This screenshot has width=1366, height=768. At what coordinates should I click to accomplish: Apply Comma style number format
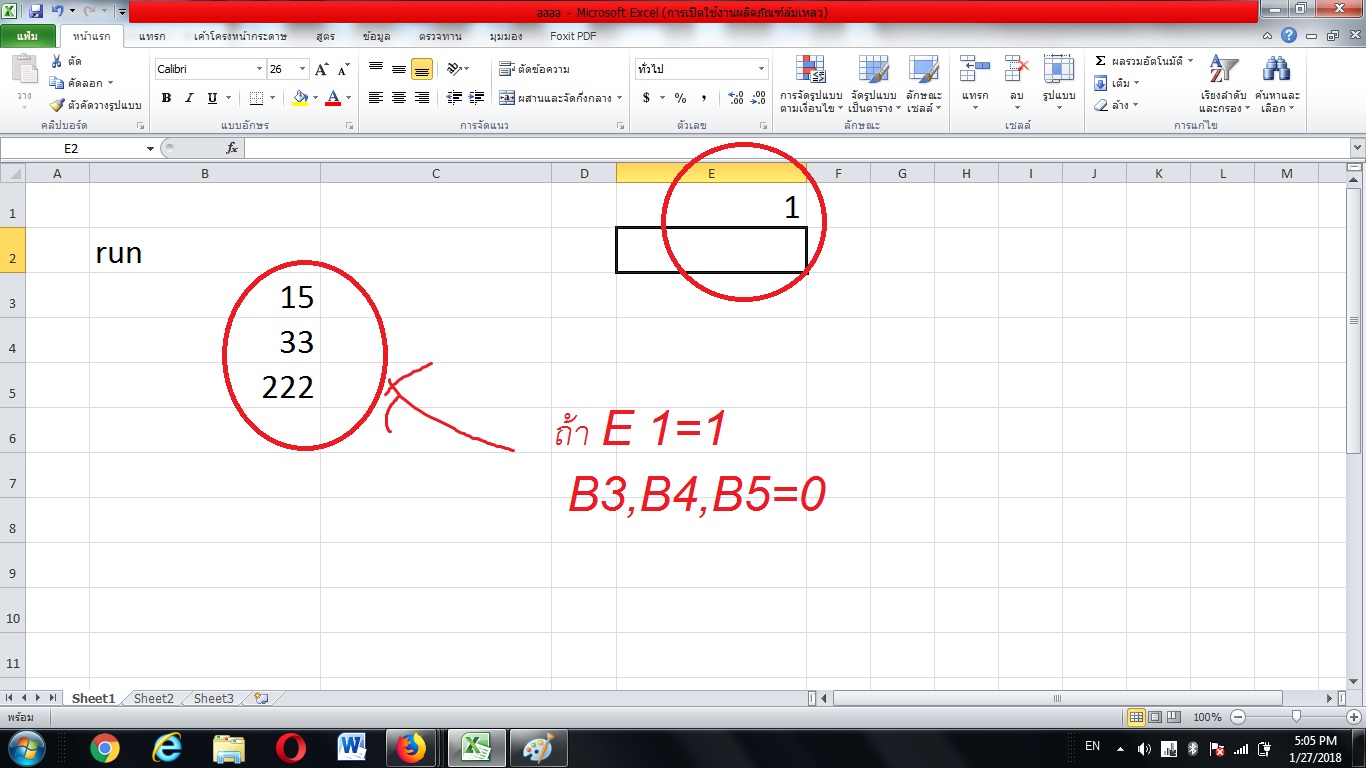coord(704,98)
